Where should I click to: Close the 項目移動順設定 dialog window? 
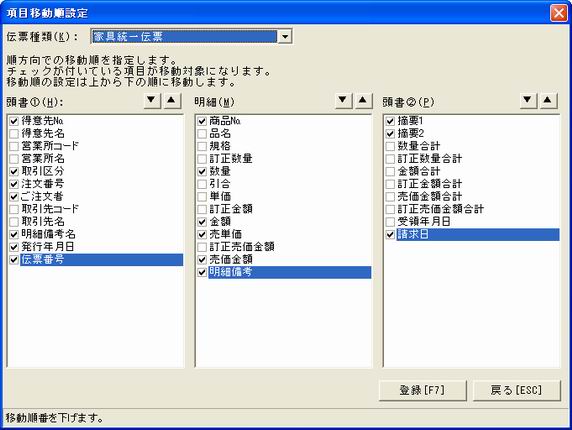point(559,13)
